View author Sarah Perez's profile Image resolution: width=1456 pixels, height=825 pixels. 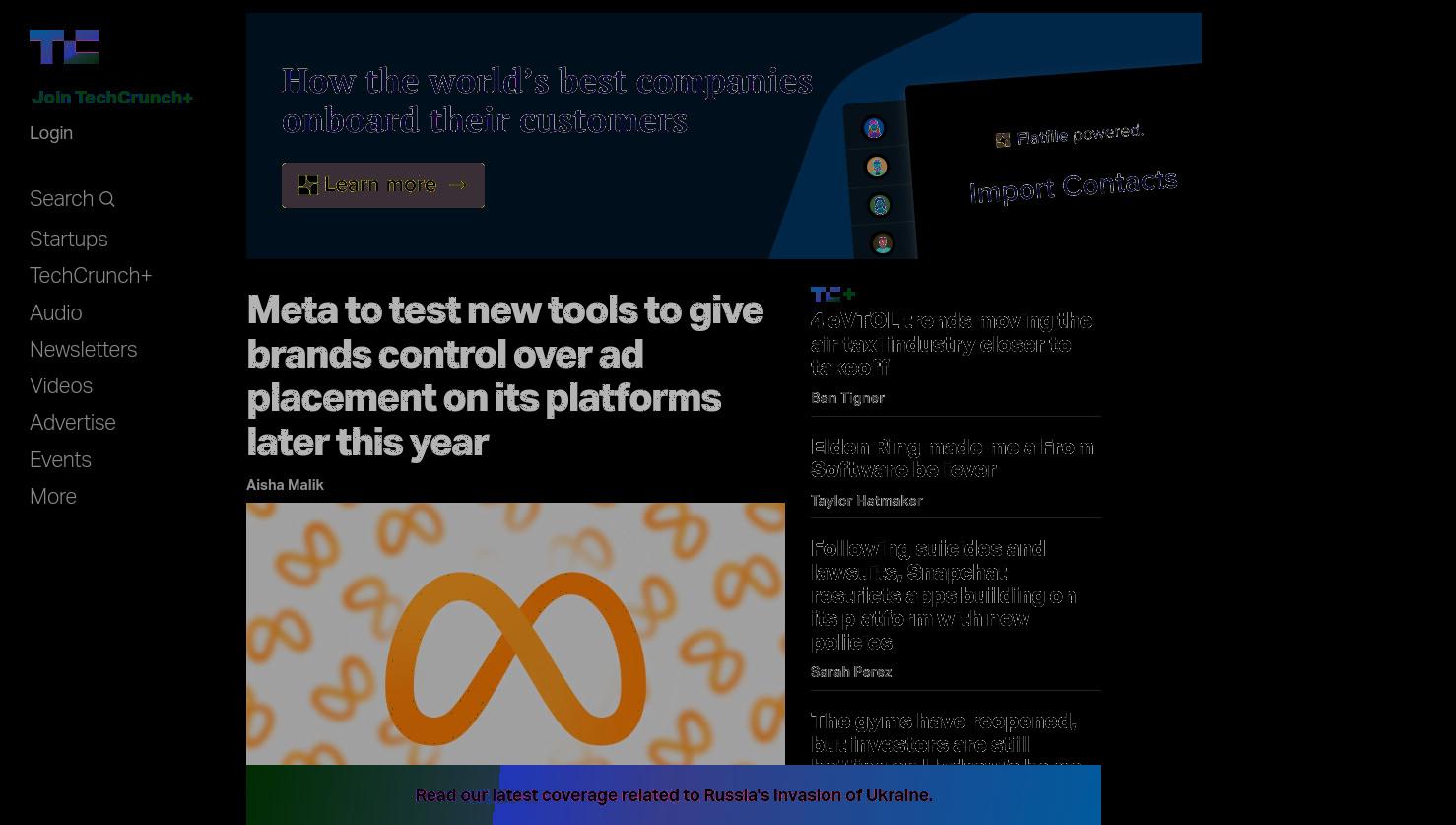point(851,672)
